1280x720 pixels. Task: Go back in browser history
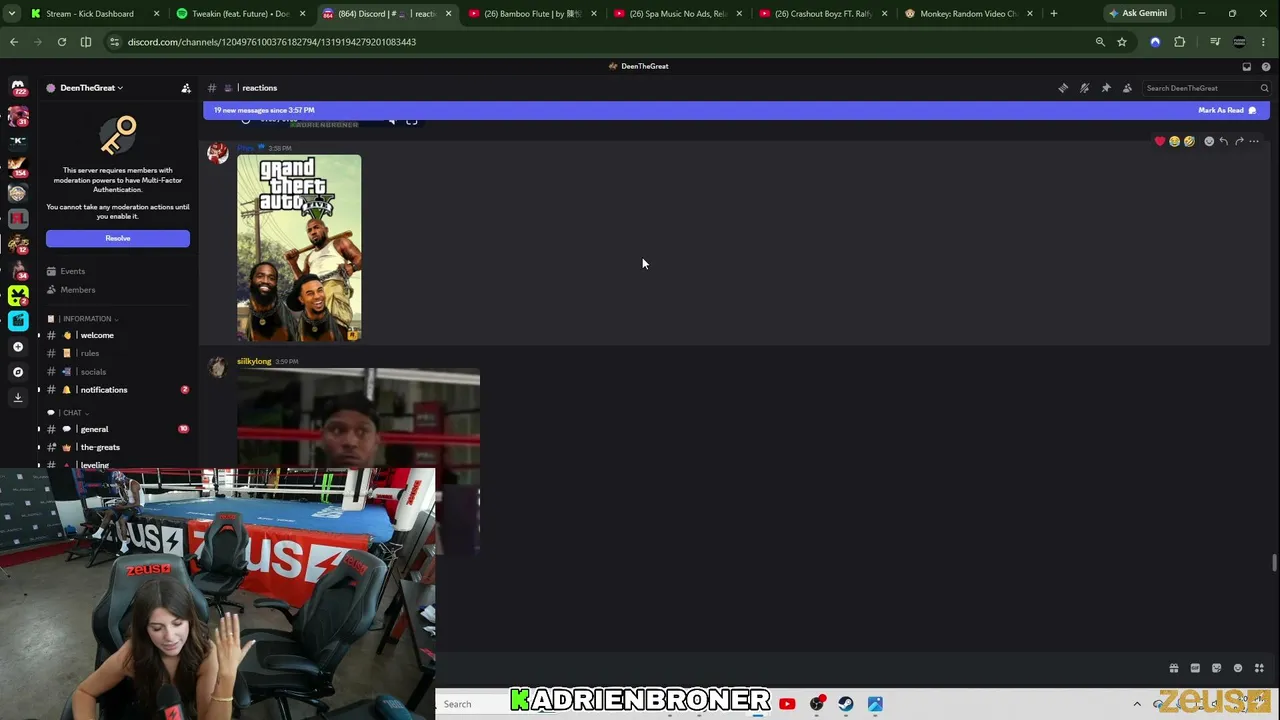[x=14, y=42]
